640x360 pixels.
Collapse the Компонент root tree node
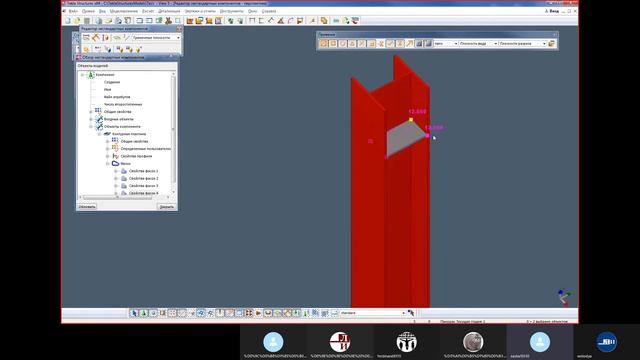coord(82,75)
